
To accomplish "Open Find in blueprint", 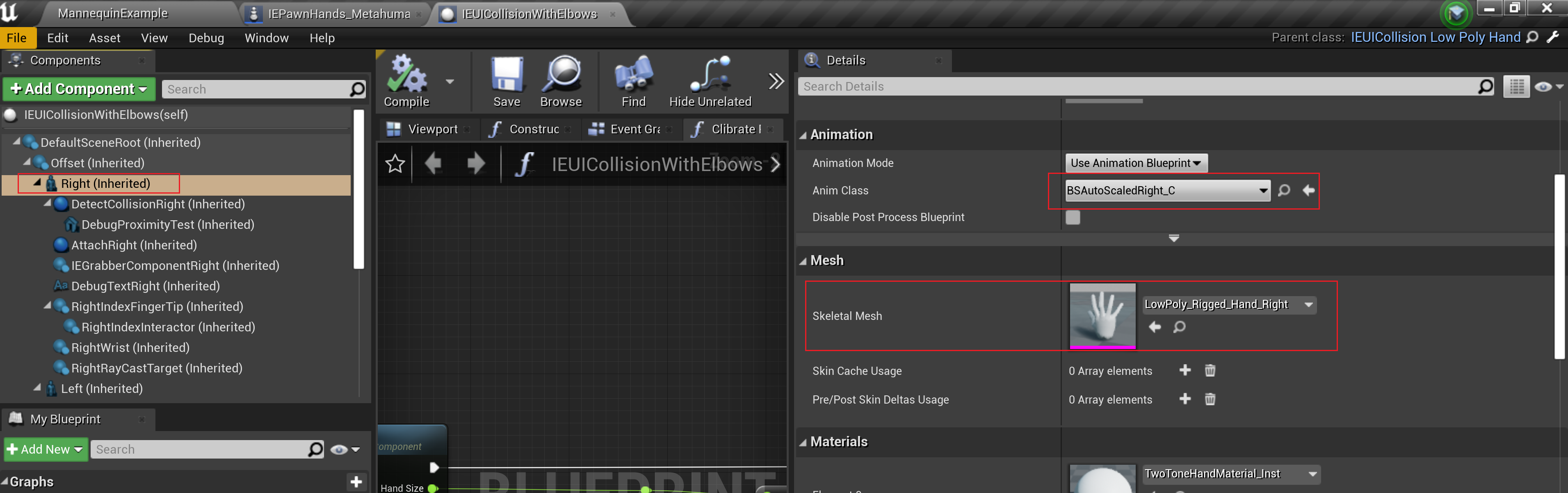I will coord(633,81).
